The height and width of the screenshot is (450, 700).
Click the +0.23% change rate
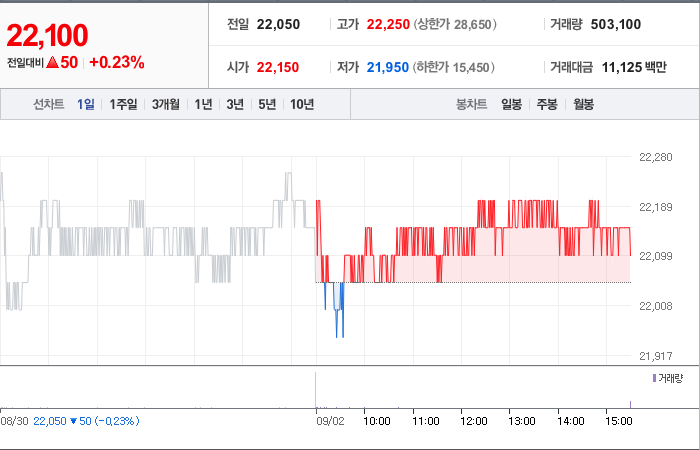(117, 62)
